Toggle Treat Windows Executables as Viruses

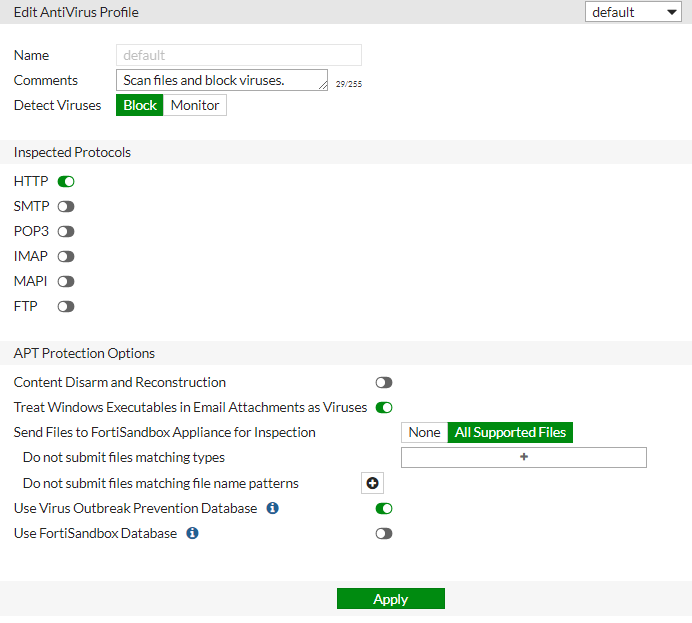384,407
